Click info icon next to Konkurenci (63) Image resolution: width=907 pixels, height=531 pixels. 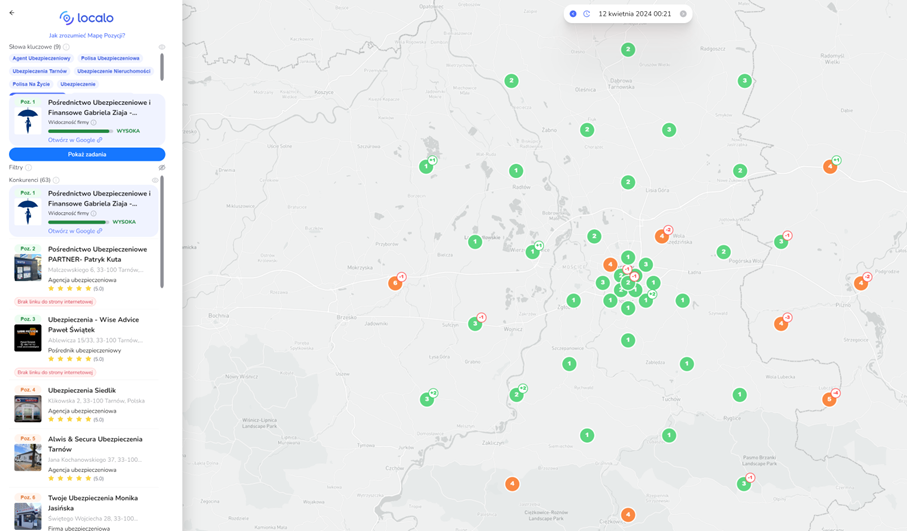point(56,181)
